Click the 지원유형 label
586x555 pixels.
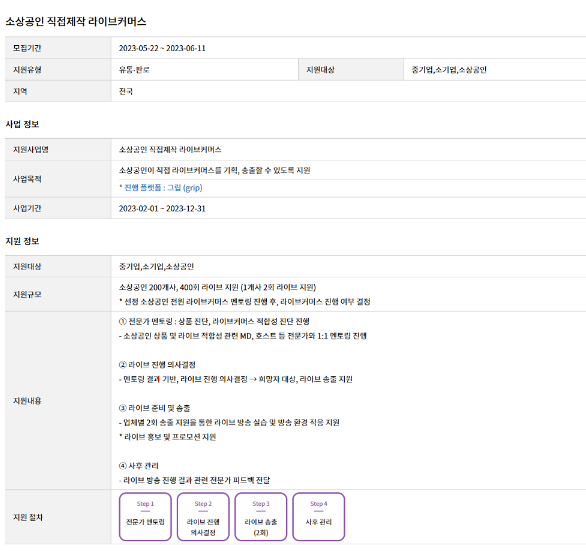(x=27, y=70)
